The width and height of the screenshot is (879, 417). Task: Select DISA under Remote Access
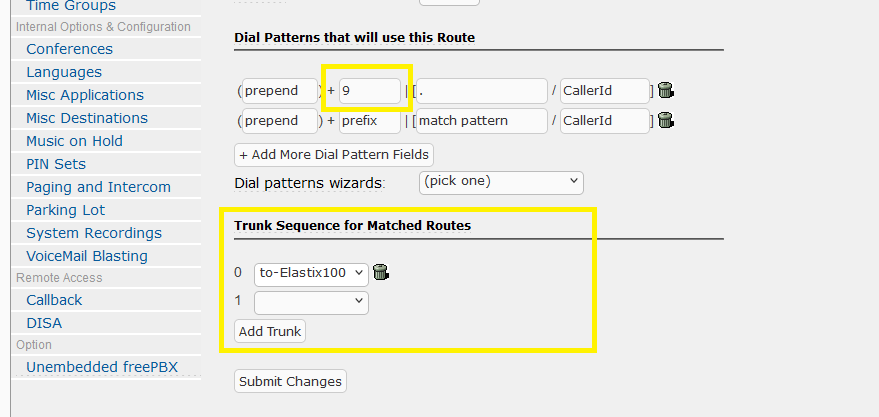coord(44,323)
